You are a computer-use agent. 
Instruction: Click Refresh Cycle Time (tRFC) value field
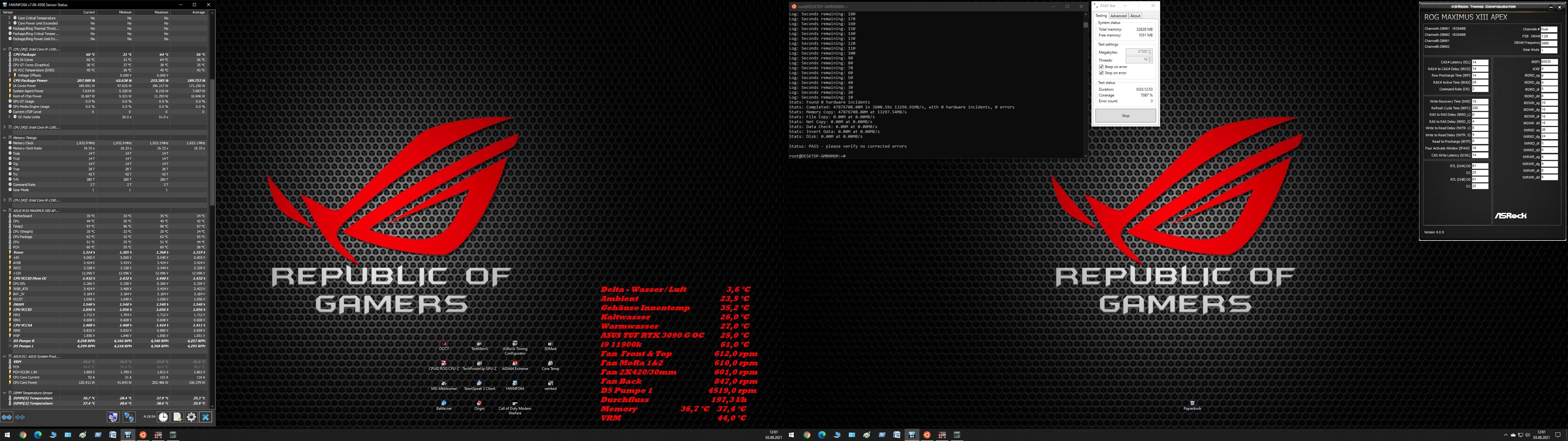(x=1480, y=108)
